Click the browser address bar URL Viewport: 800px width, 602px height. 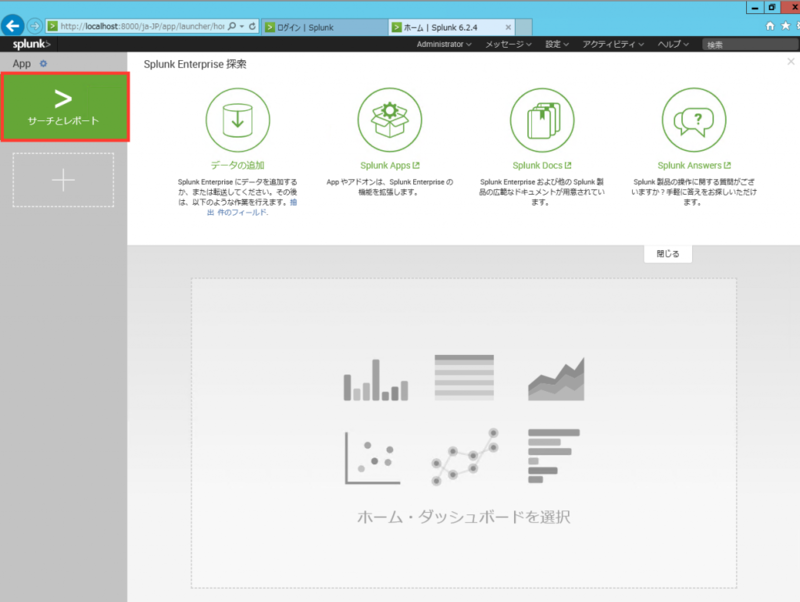(142, 26)
